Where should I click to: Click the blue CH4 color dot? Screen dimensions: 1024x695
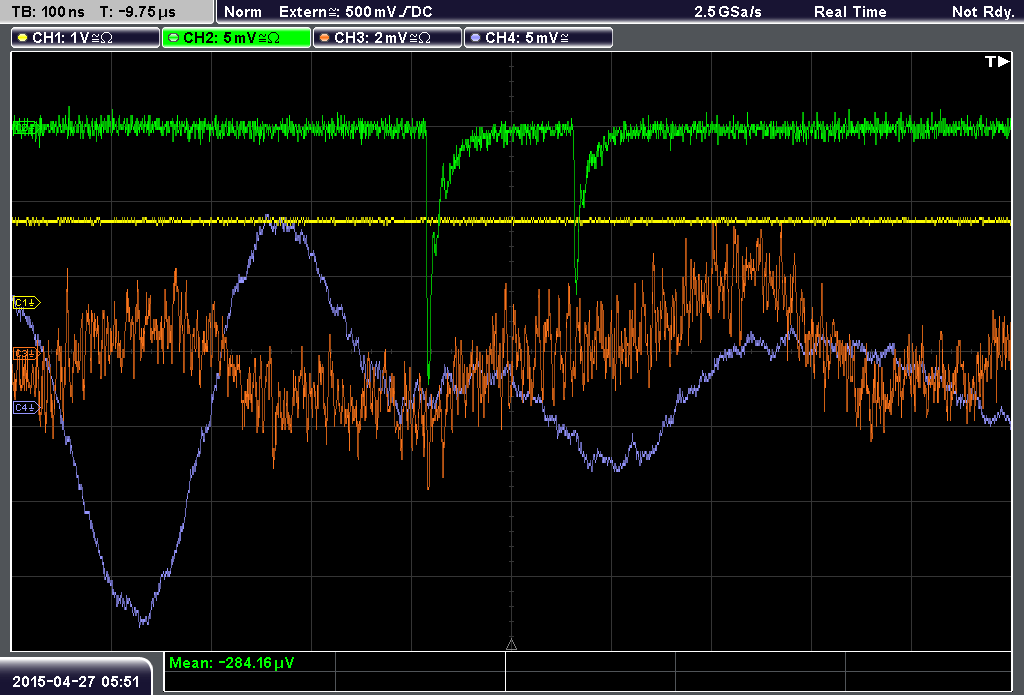(475, 38)
